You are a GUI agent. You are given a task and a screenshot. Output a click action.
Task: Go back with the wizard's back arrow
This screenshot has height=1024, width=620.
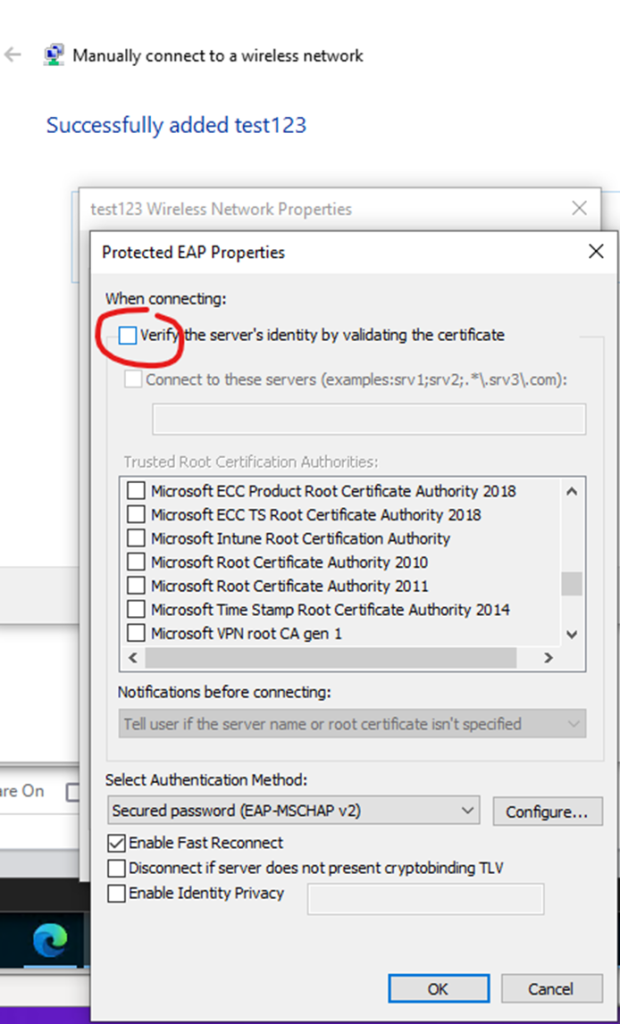[12, 55]
